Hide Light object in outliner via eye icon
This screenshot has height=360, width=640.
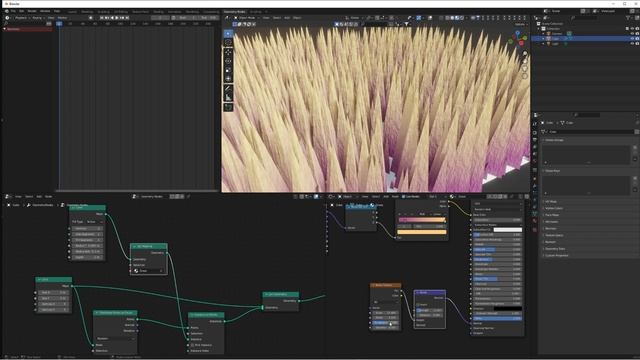pos(632,43)
